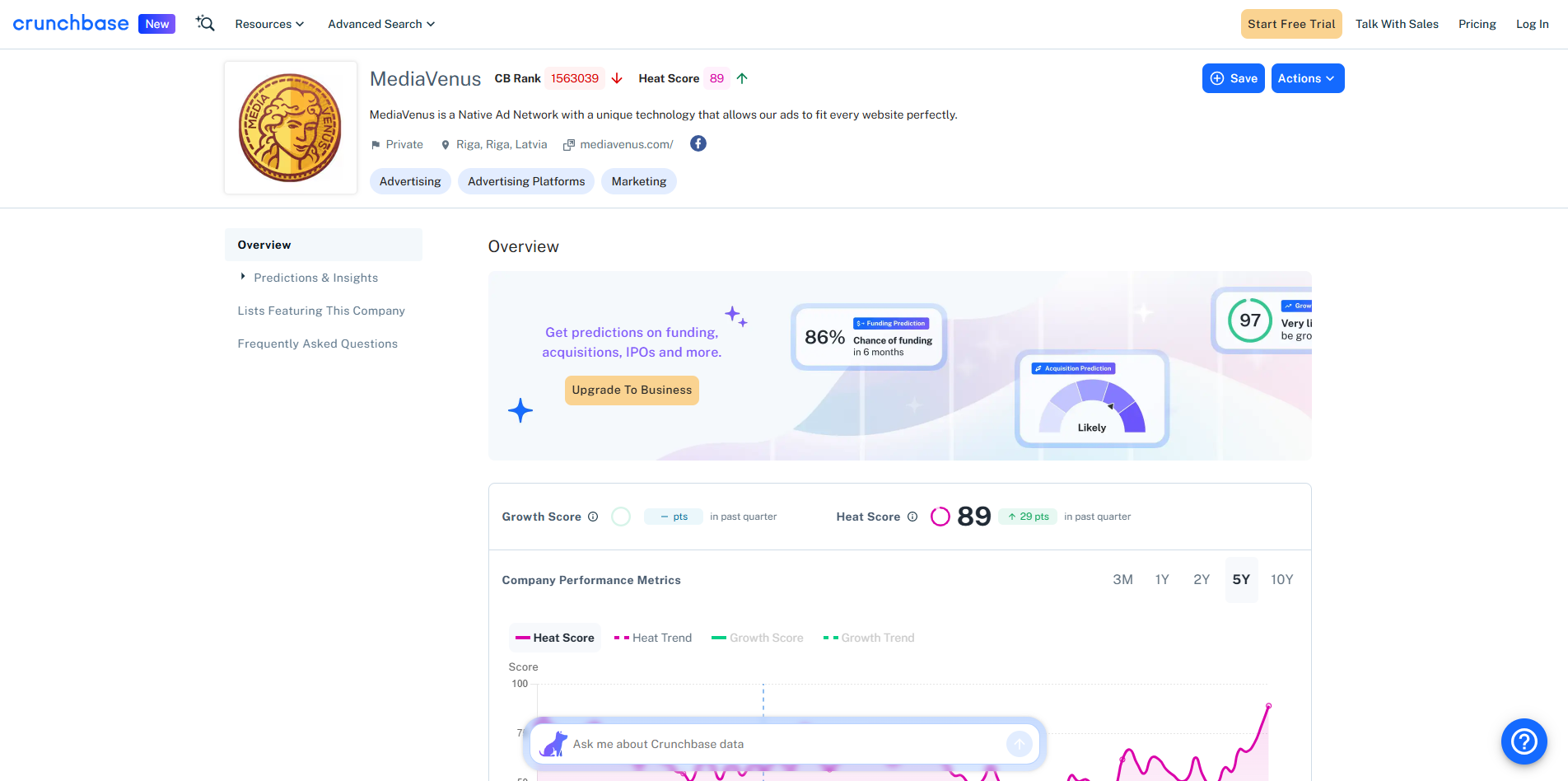Toggle Heat Score legend series

pos(554,638)
